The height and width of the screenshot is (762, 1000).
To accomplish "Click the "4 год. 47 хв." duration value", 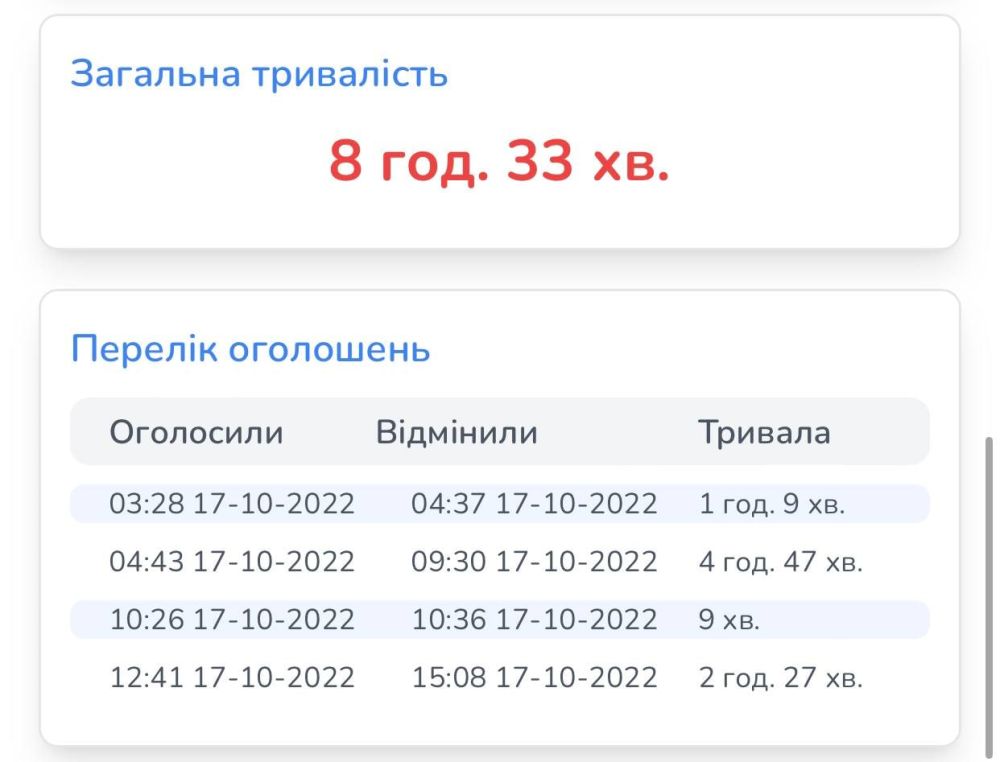I will [782, 561].
